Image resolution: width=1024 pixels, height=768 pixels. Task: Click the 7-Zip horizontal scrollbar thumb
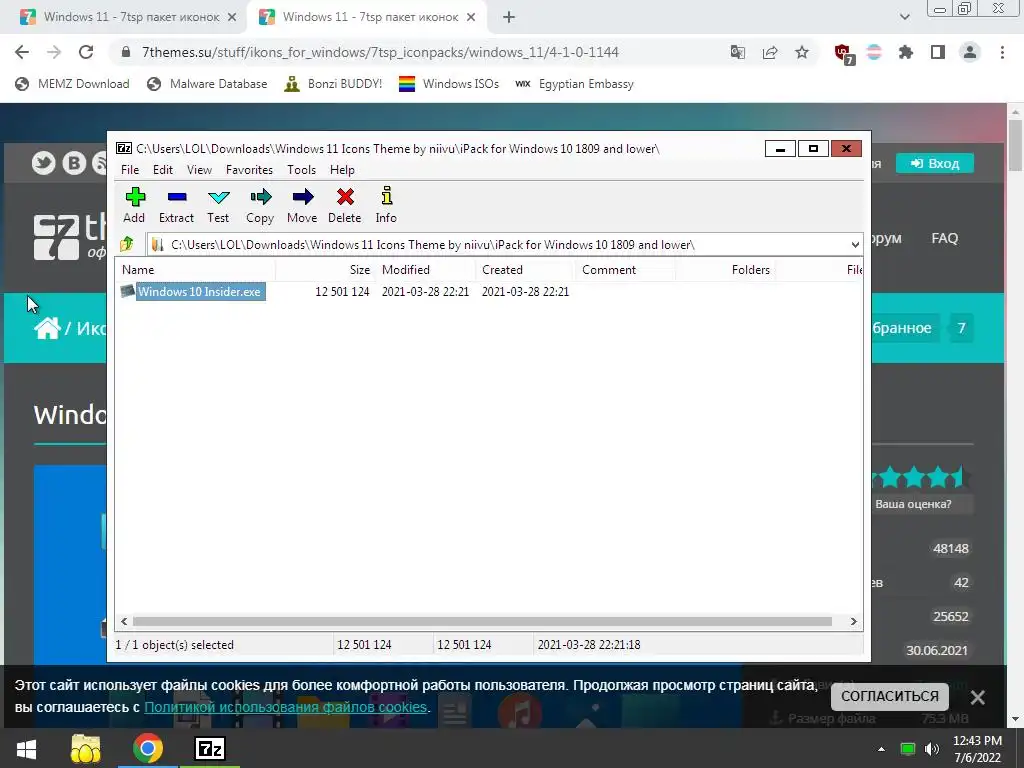tap(482, 622)
